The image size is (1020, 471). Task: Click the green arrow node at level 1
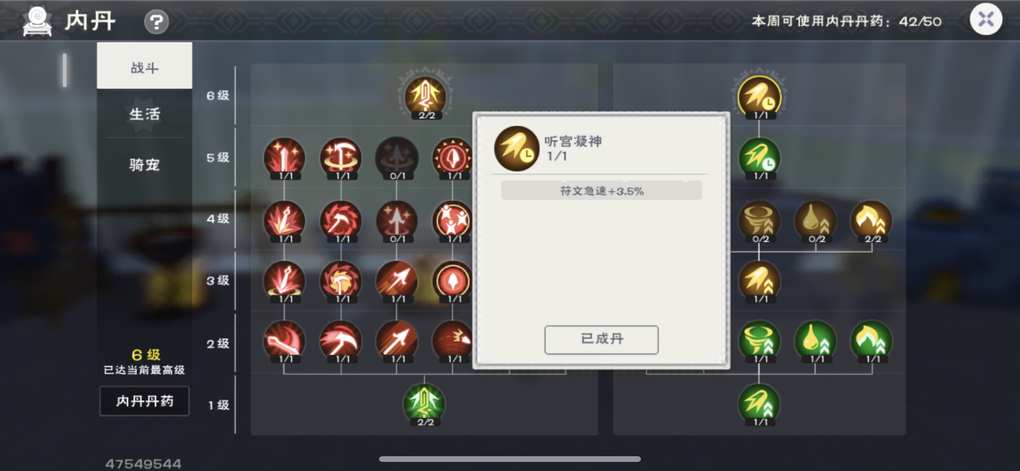(x=424, y=404)
